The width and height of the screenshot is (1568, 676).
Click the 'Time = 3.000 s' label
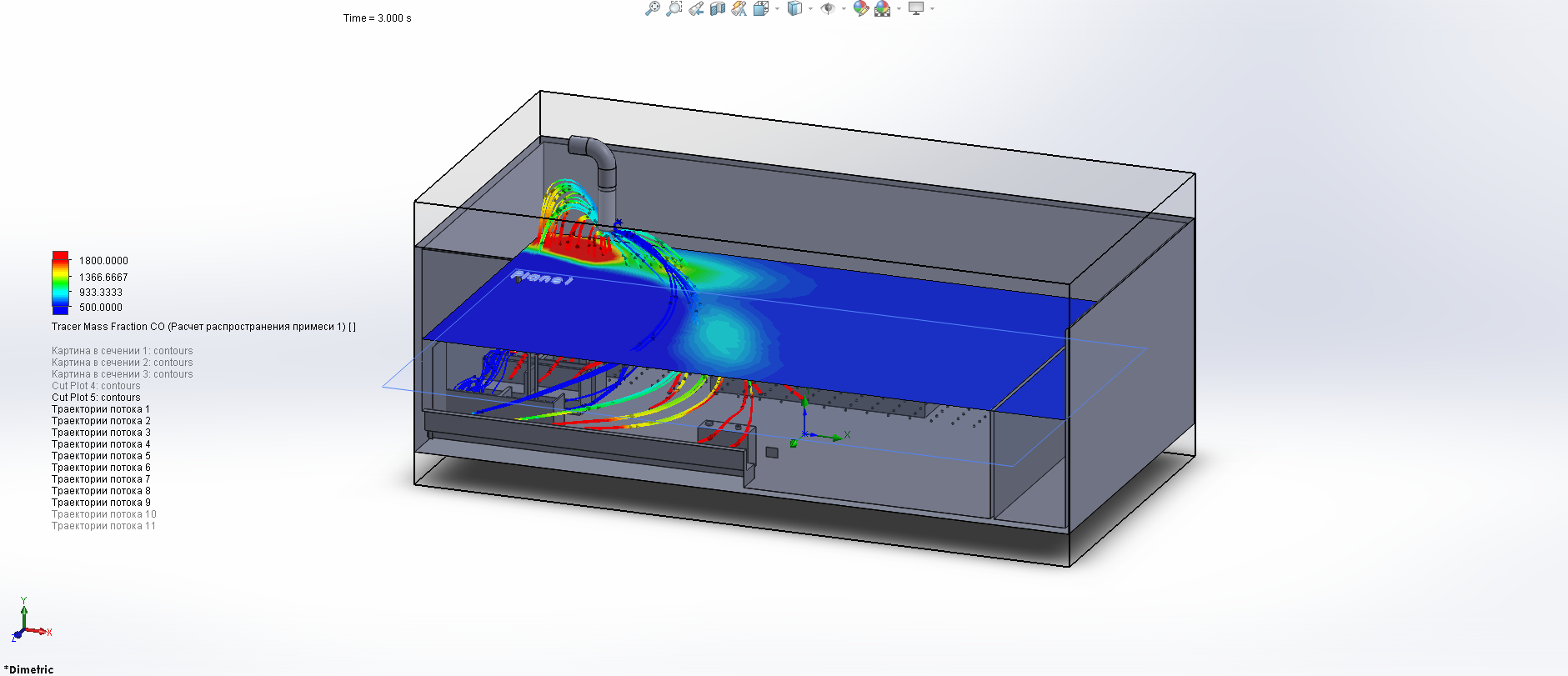pos(377,18)
